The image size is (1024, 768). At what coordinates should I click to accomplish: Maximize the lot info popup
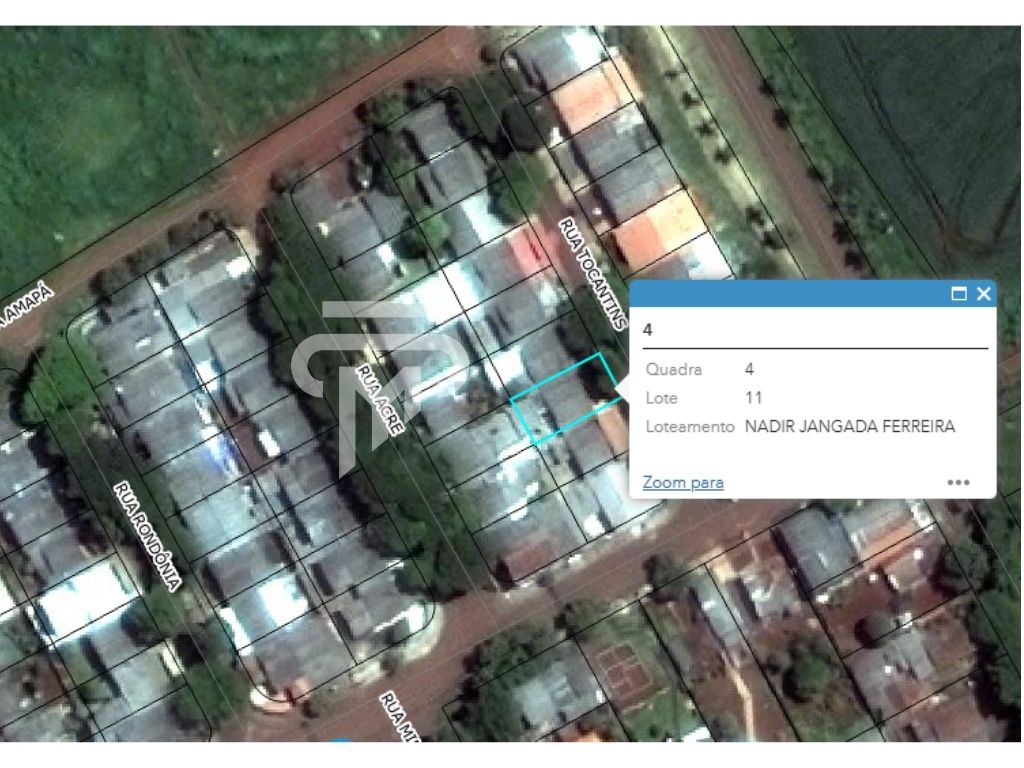point(959,294)
